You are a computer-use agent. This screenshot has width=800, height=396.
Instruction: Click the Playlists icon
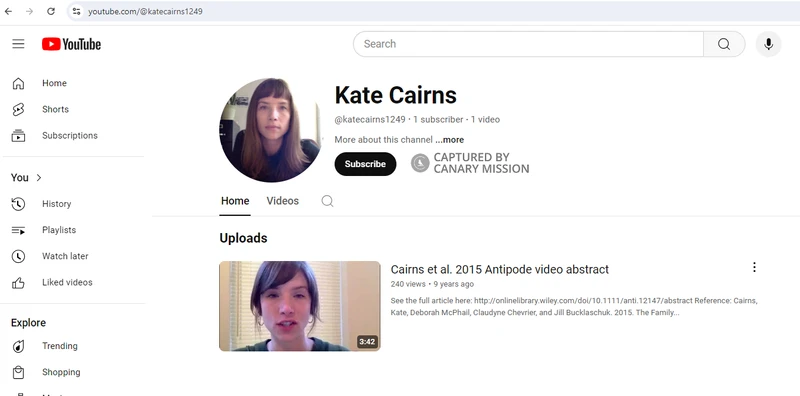click(18, 230)
